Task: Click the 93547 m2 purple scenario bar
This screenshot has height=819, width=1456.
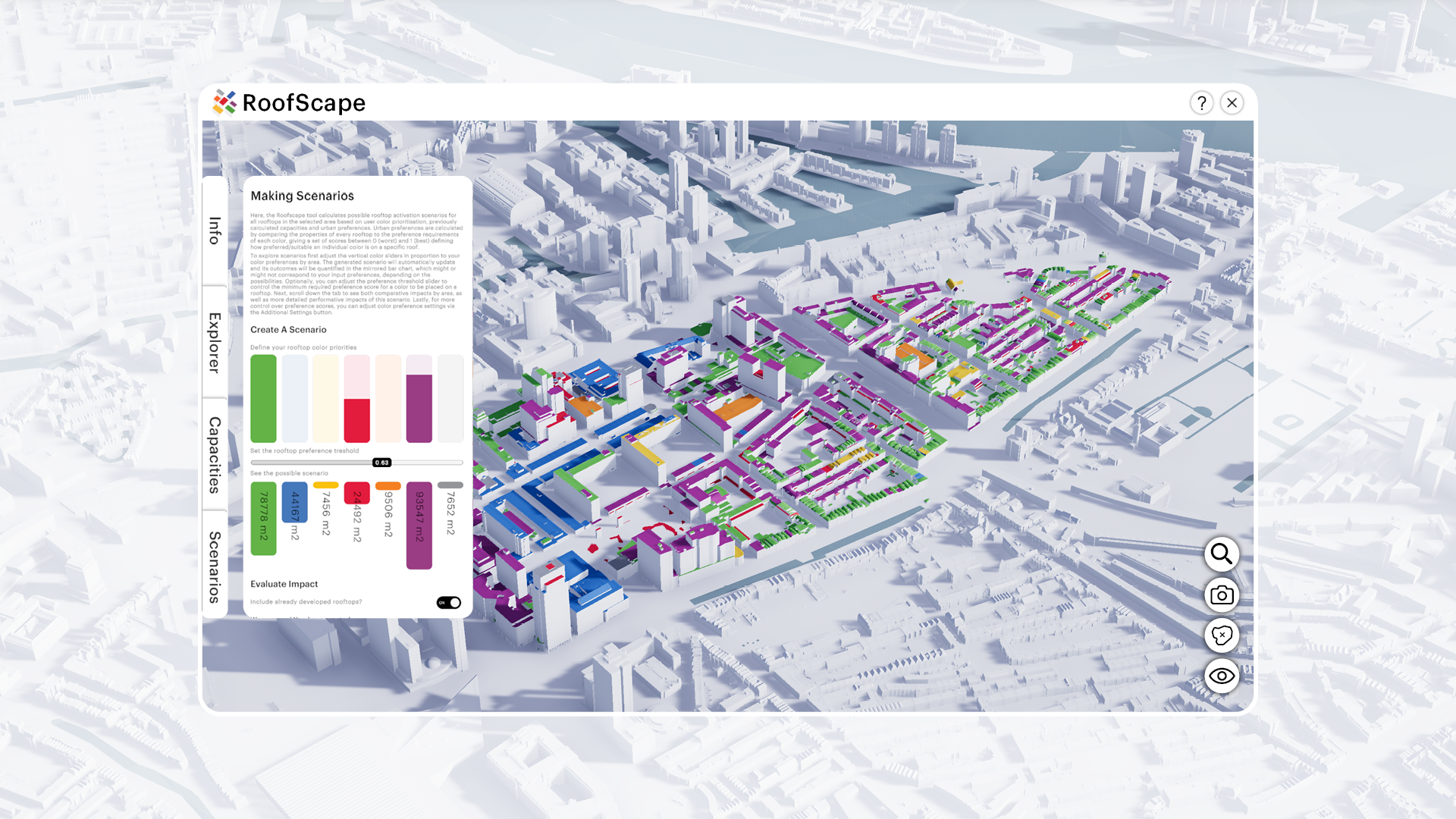Action: [x=419, y=525]
